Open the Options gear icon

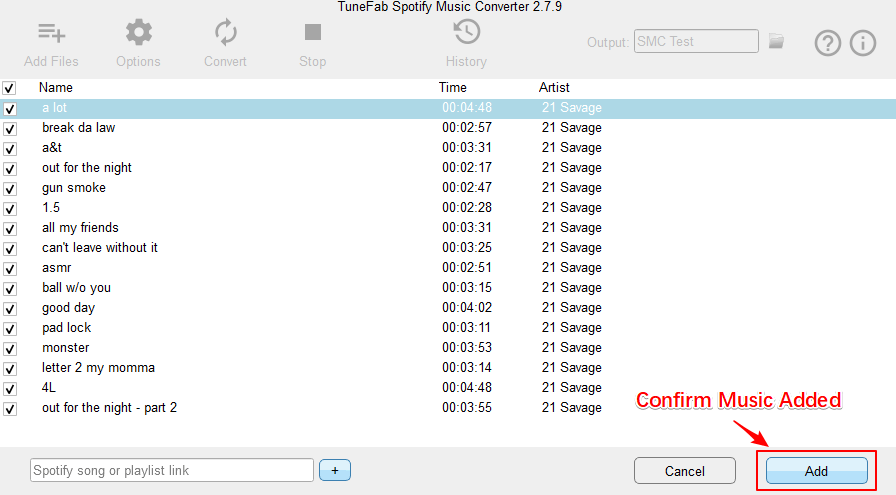(x=139, y=33)
